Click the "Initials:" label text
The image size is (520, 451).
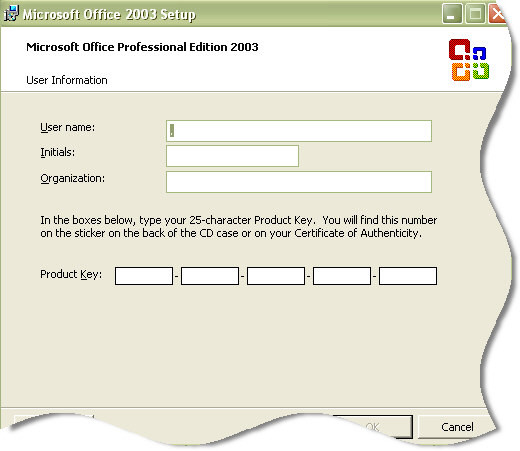[x=58, y=152]
